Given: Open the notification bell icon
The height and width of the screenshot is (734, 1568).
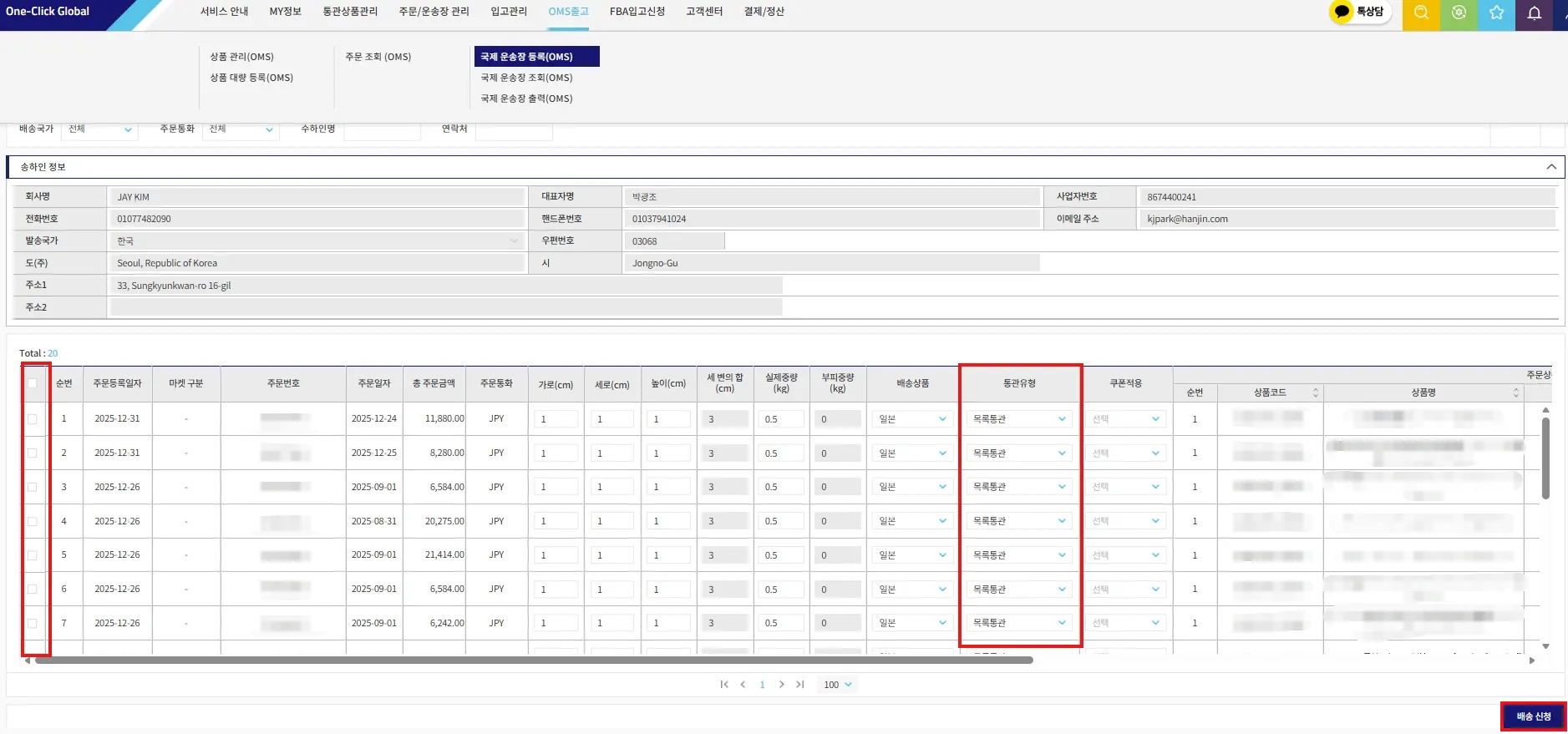Looking at the screenshot, I should coord(1535,13).
